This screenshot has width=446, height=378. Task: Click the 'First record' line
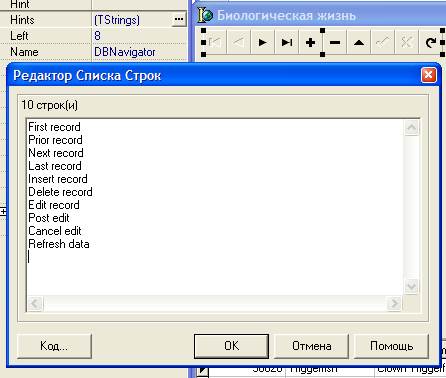coord(54,127)
